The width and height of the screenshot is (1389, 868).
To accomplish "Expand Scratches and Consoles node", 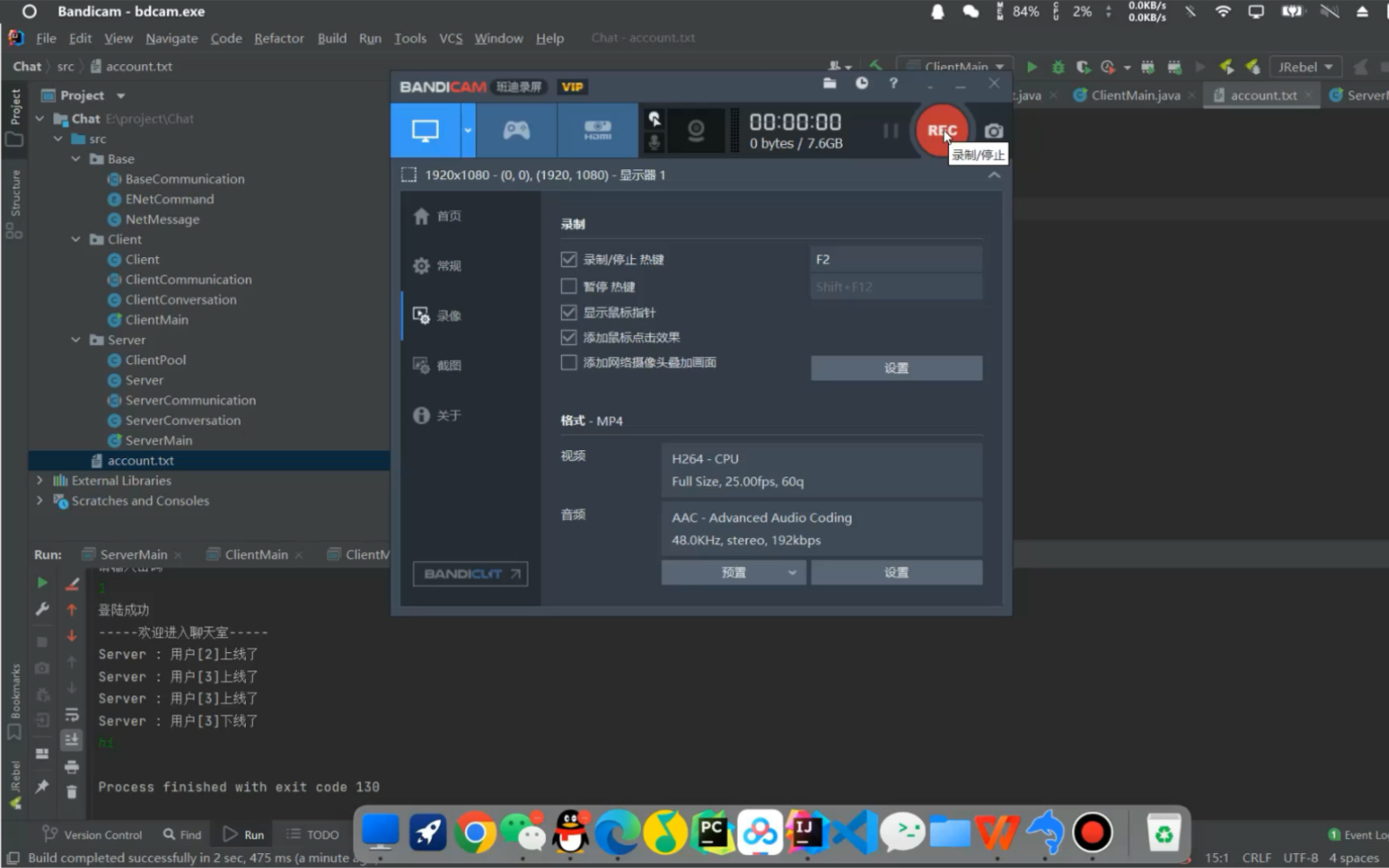I will 40,500.
